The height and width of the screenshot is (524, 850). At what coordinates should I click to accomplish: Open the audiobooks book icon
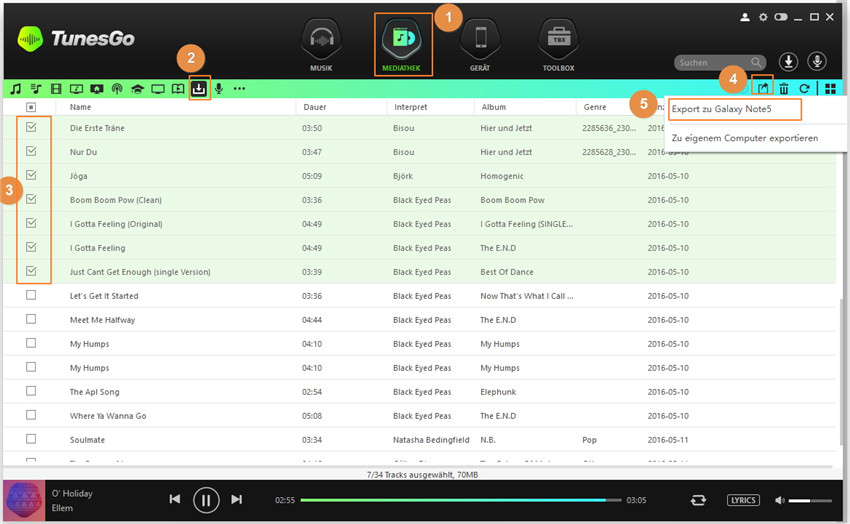(178, 89)
